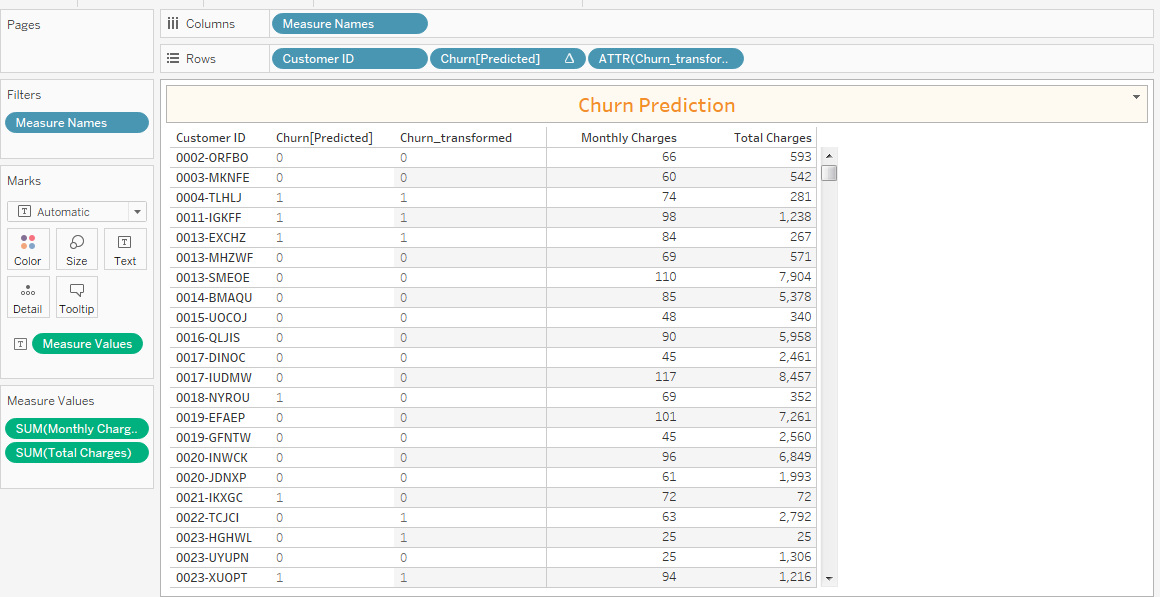Viewport: 1160px width, 597px height.
Task: Open the Size marks card
Action: [77, 249]
